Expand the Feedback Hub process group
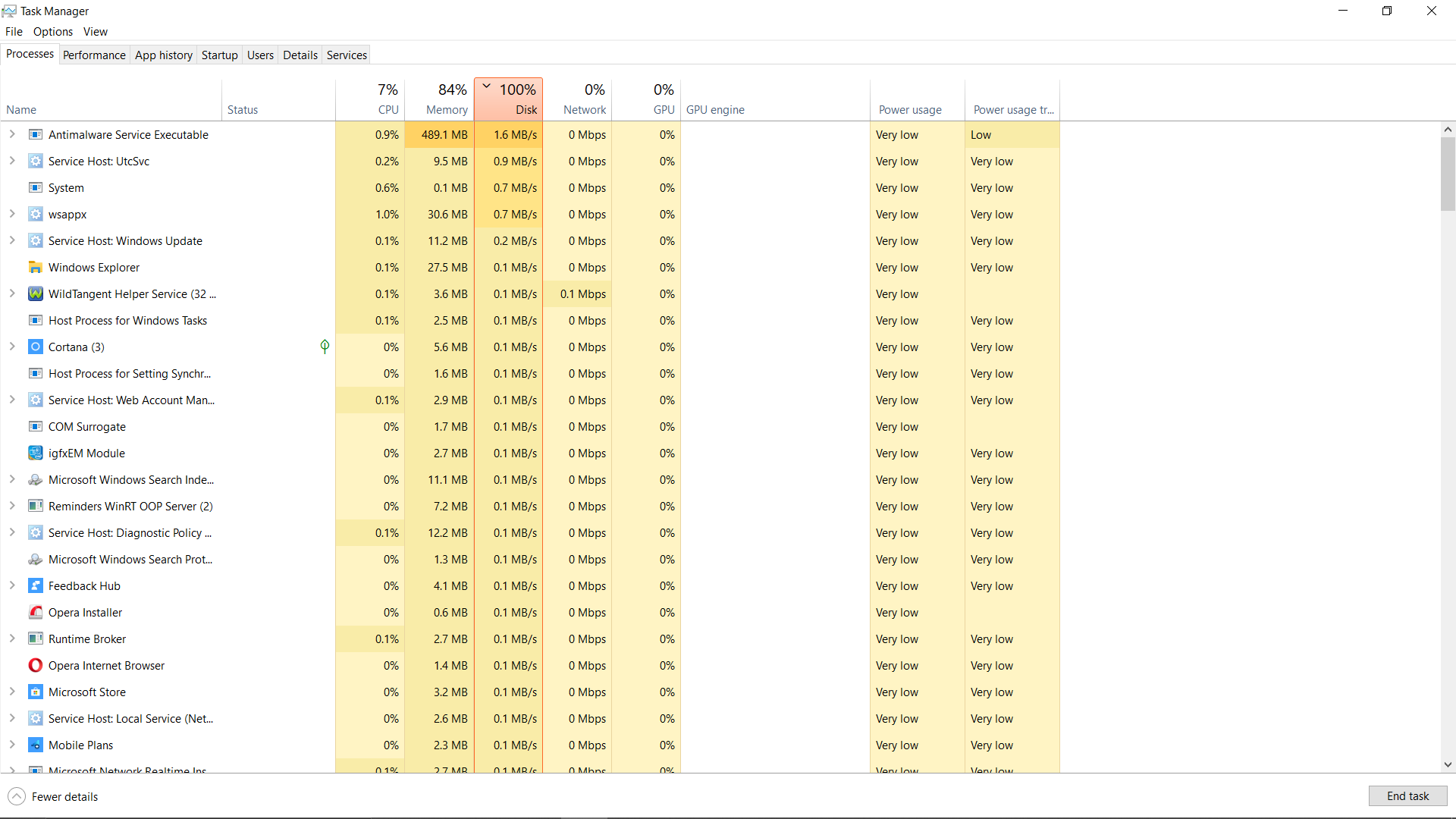Image resolution: width=1456 pixels, height=819 pixels. coord(12,585)
